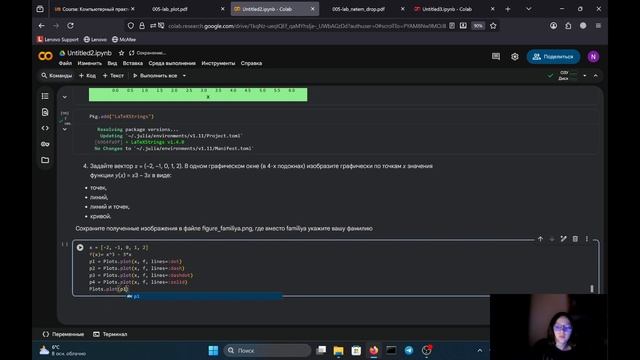Open Firefox account icon
Viewport: 640px width, 360px height.
553,26
